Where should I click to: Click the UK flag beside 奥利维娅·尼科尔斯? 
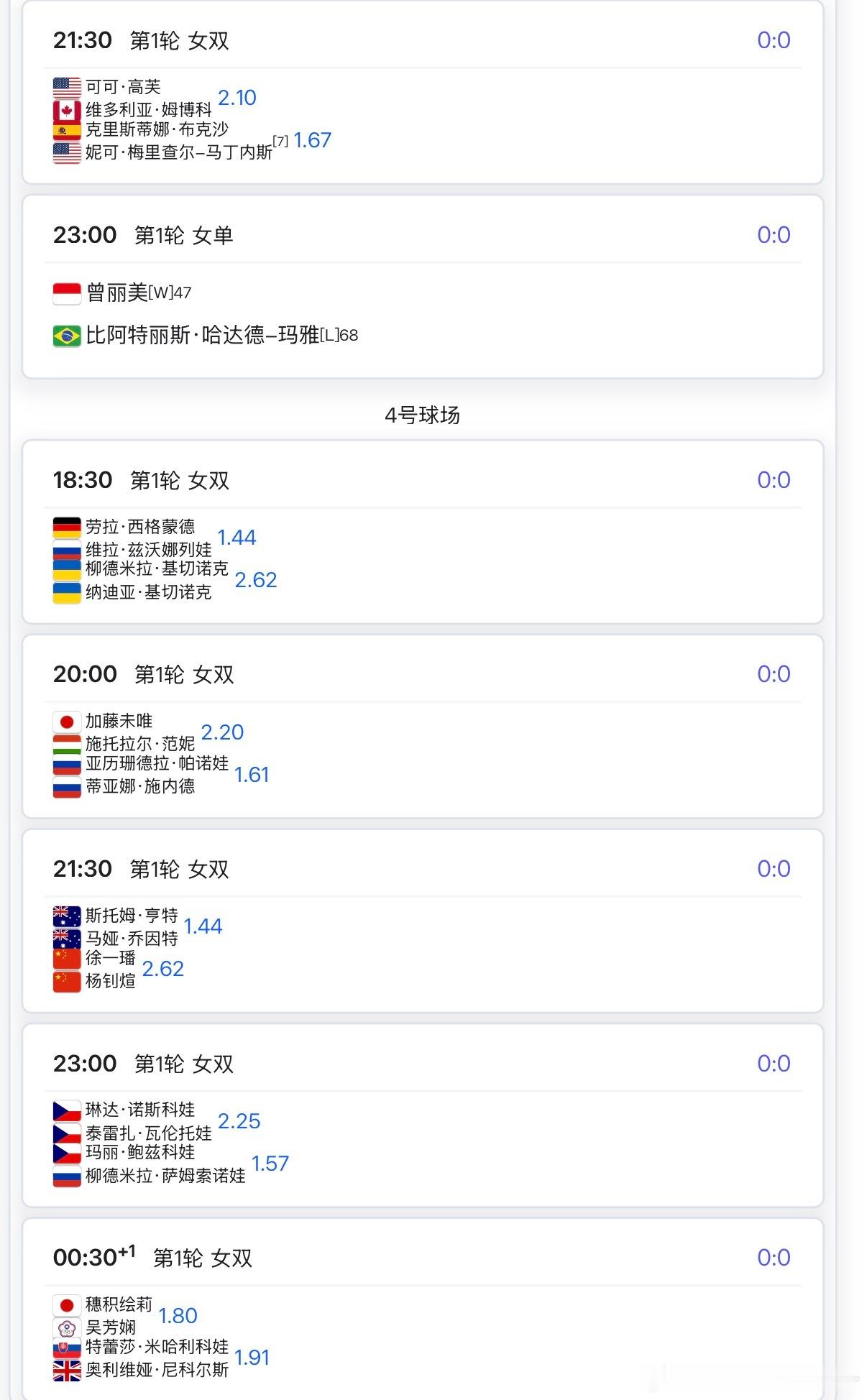click(x=67, y=1371)
